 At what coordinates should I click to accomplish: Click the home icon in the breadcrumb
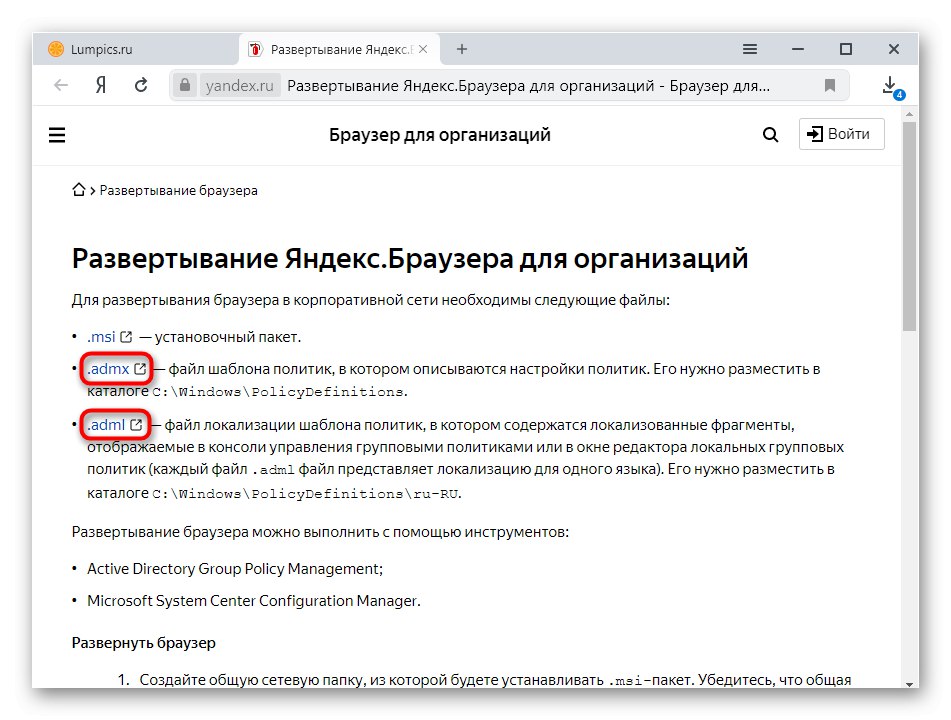click(78, 189)
